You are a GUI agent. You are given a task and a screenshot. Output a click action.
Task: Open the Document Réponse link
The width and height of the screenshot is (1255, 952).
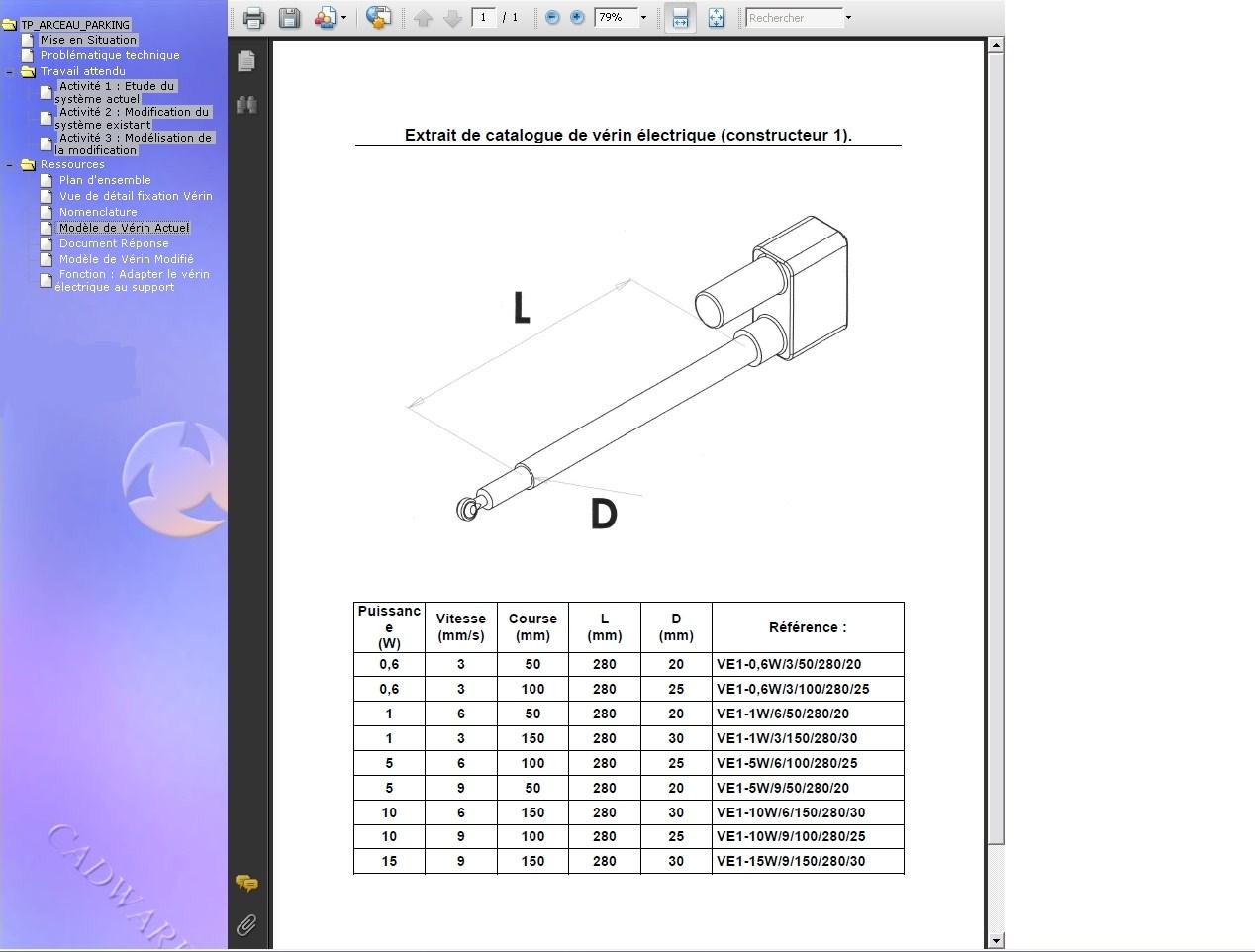pyautogui.click(x=114, y=243)
